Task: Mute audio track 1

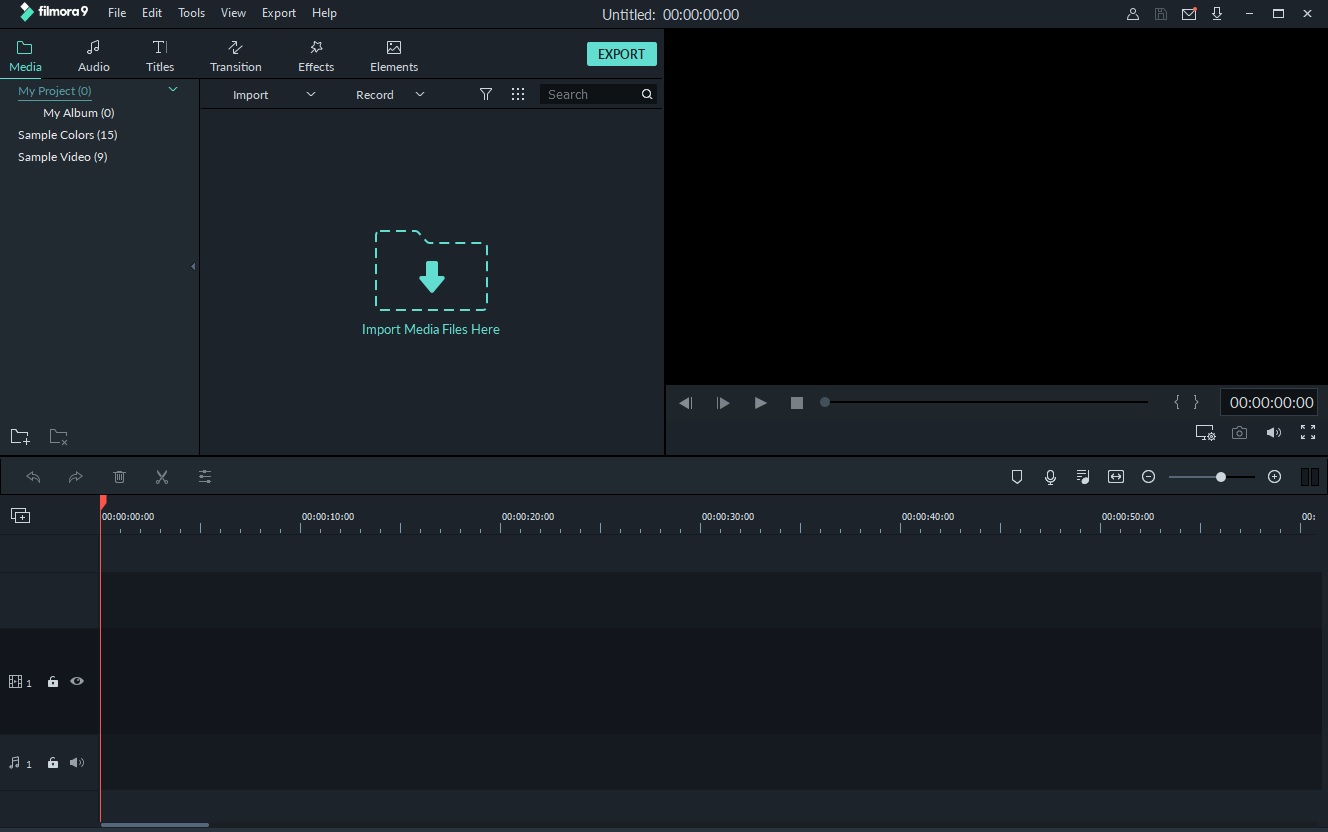Action: tap(77, 763)
